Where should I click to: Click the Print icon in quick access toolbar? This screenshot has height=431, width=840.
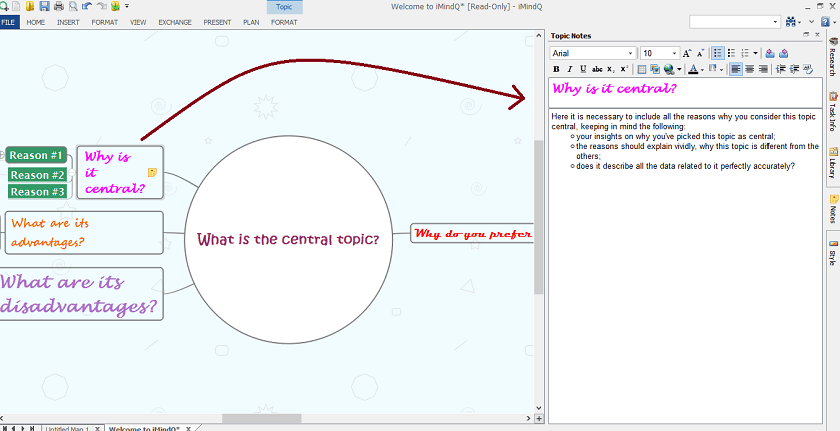(x=58, y=6)
